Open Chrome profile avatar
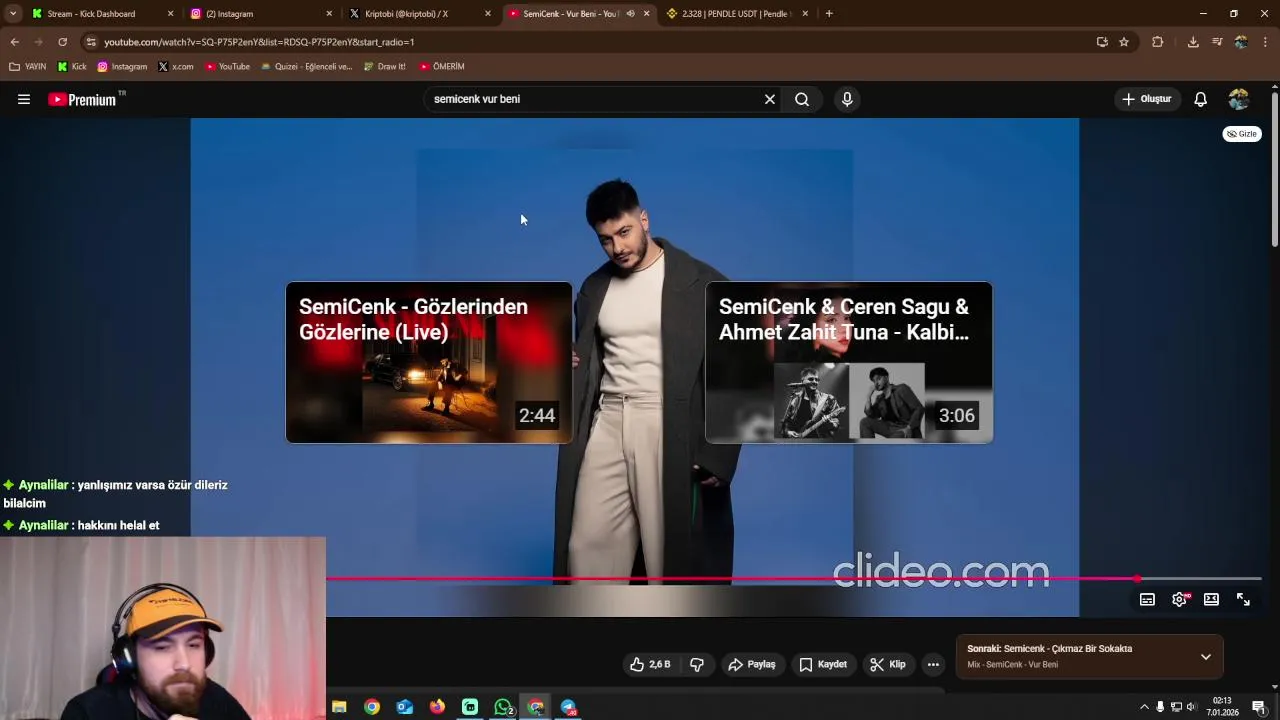The width and height of the screenshot is (1280, 720). [x=1241, y=42]
